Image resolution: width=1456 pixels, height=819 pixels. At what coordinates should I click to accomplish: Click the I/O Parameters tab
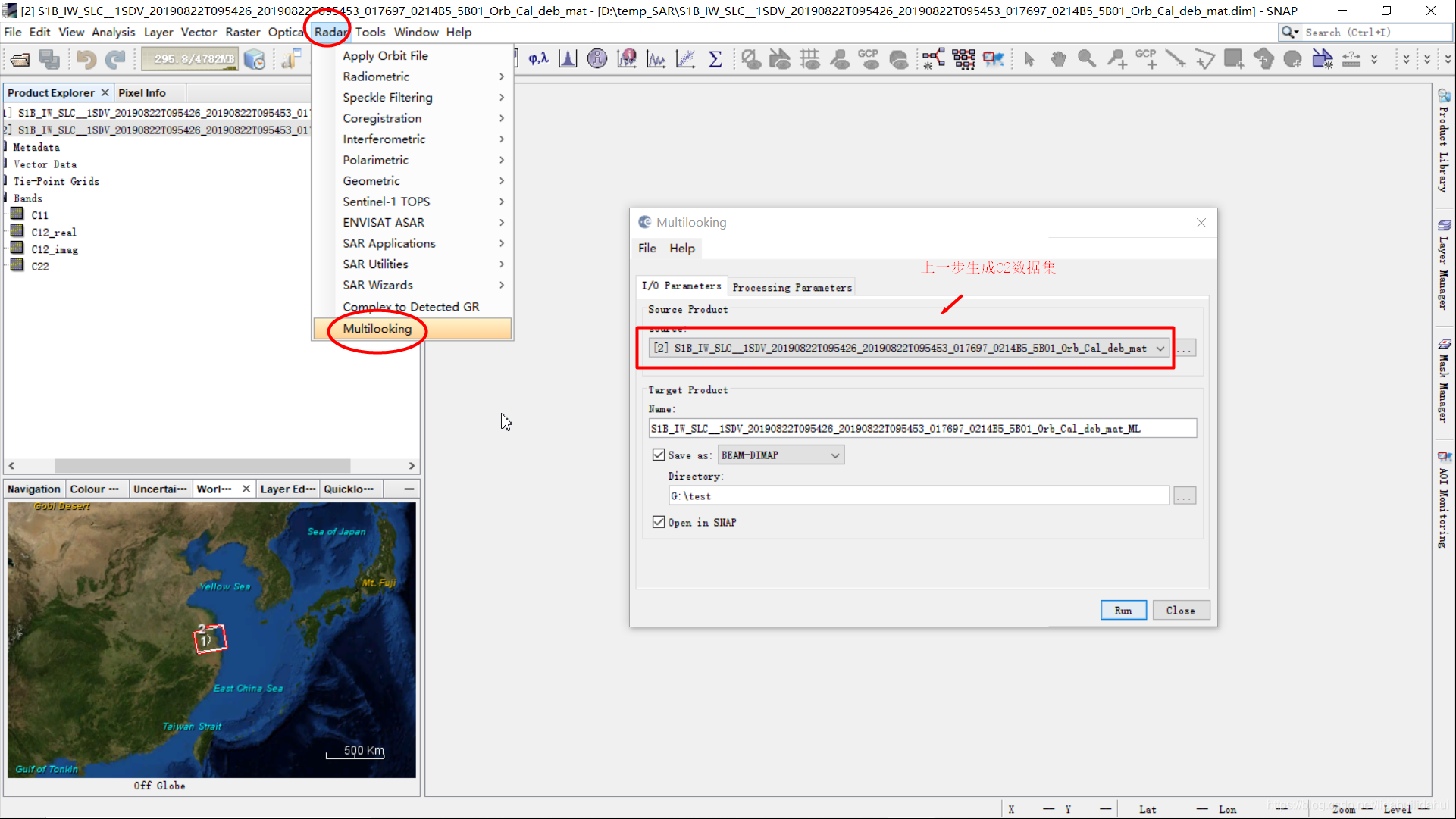click(x=681, y=287)
